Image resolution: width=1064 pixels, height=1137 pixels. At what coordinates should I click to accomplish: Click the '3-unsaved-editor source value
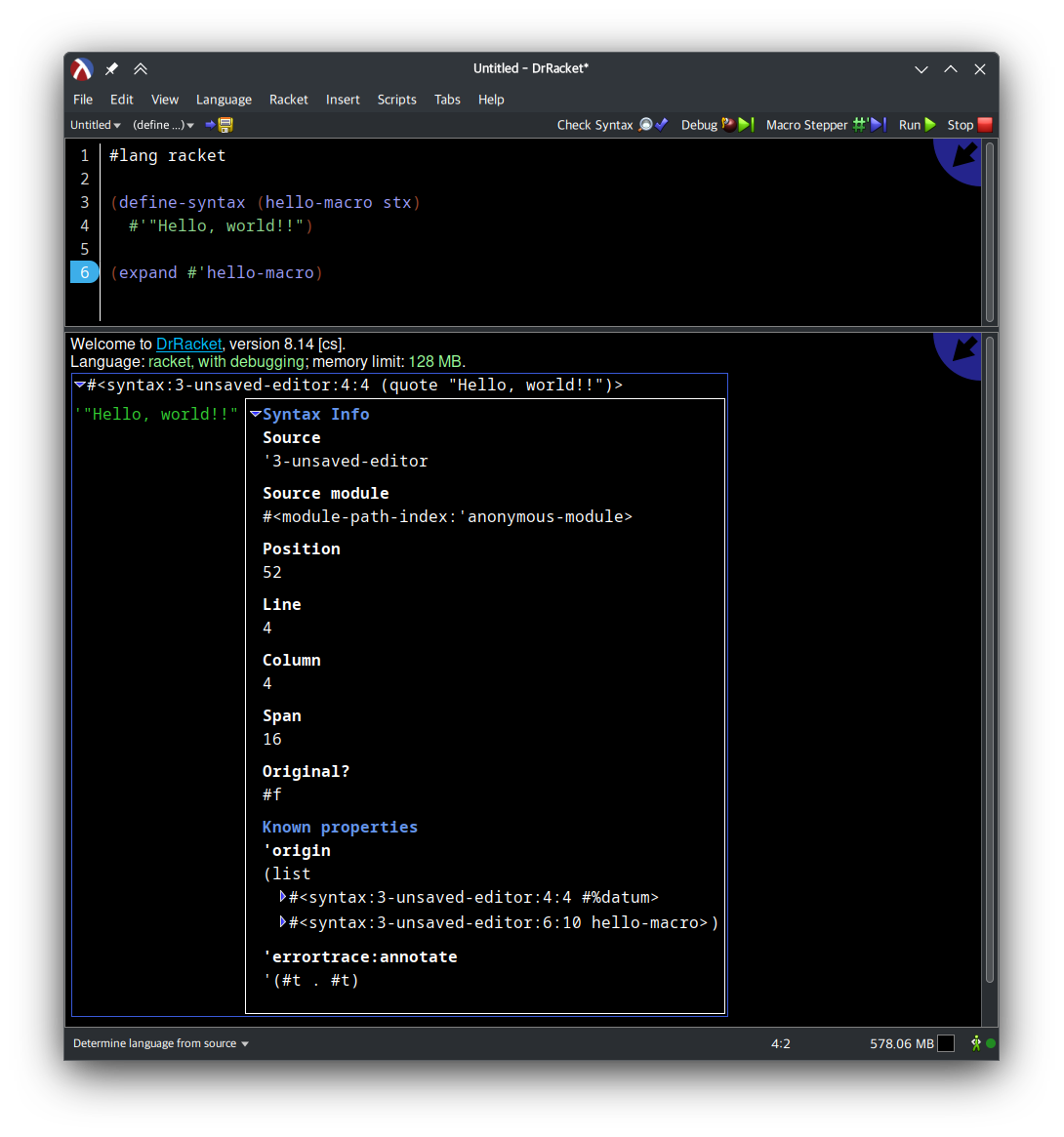346,461
